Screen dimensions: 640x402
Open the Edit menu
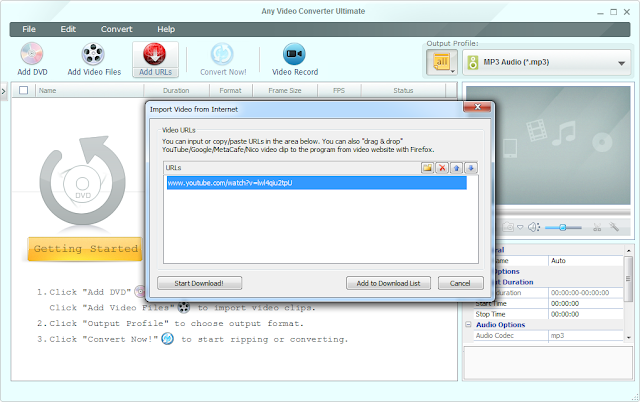click(x=68, y=29)
